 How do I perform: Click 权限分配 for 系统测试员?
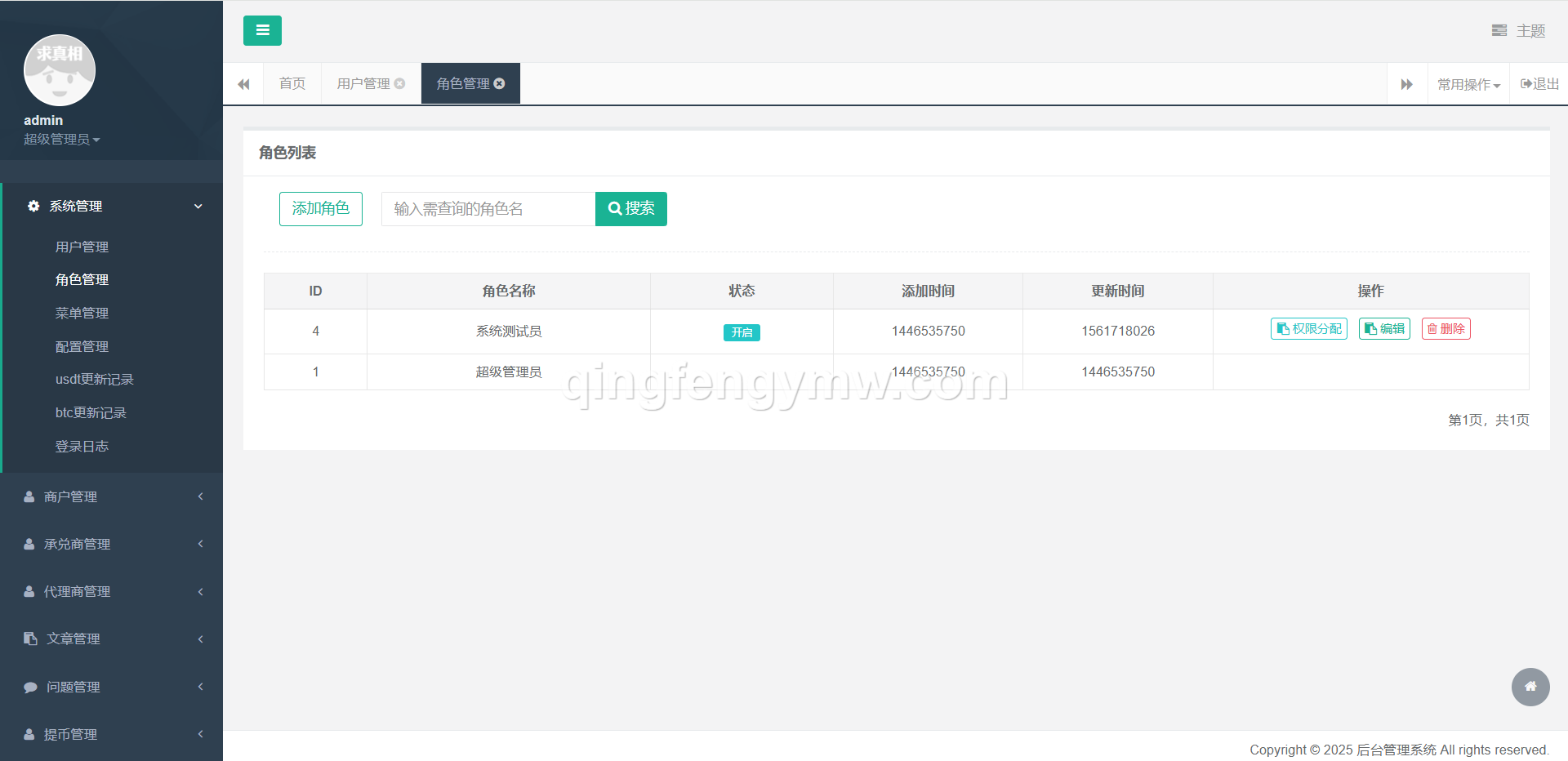point(1309,328)
